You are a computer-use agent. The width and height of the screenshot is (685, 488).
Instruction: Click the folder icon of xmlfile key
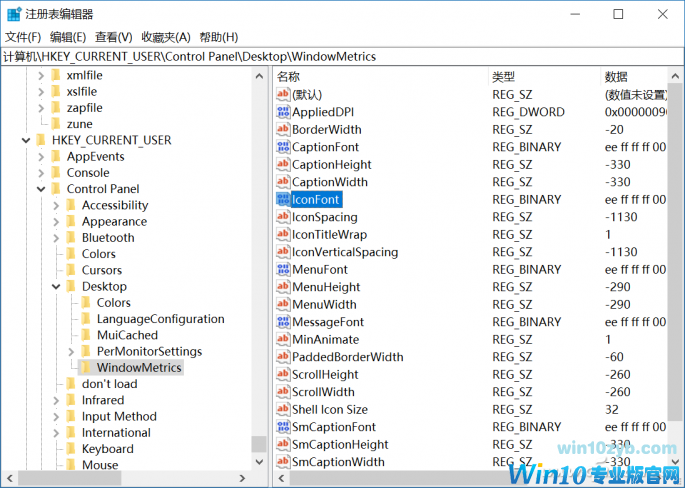56,75
